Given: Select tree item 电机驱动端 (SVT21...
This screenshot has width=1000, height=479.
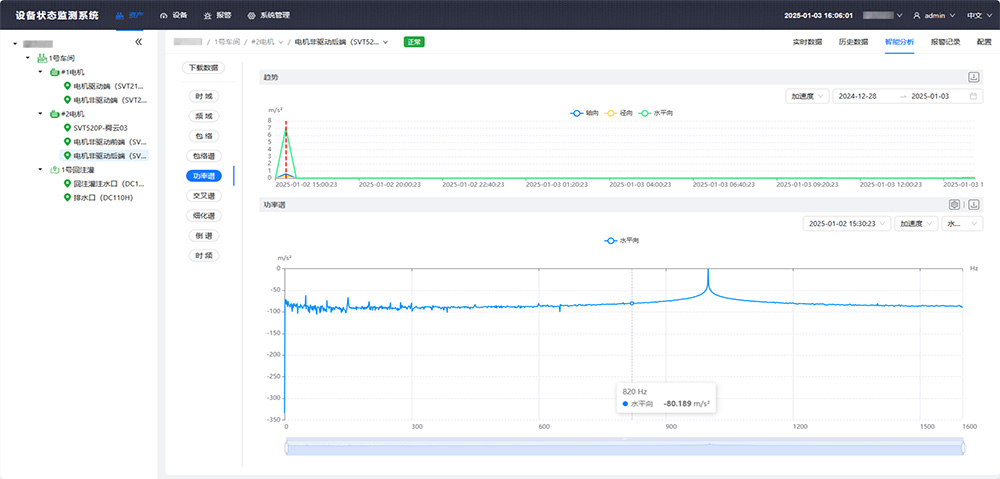Looking at the screenshot, I should pyautogui.click(x=107, y=86).
